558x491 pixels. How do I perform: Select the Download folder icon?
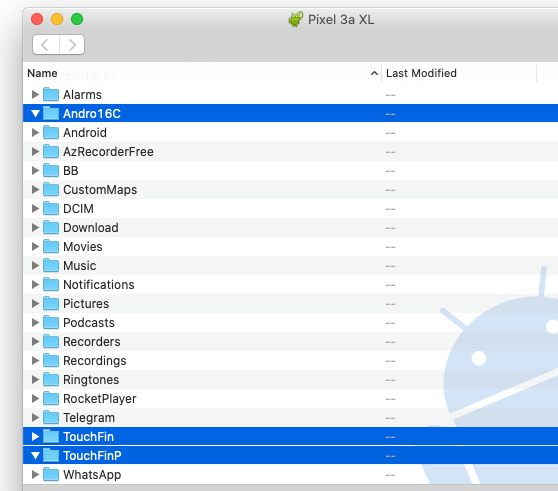pyautogui.click(x=51, y=227)
